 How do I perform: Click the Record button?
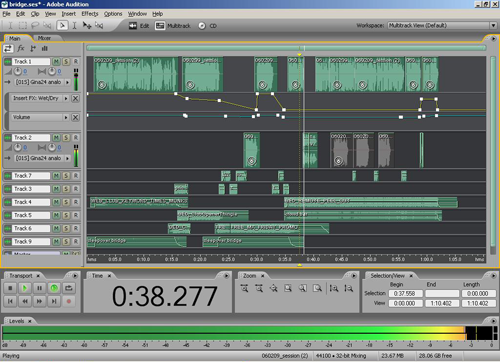pos(69,301)
